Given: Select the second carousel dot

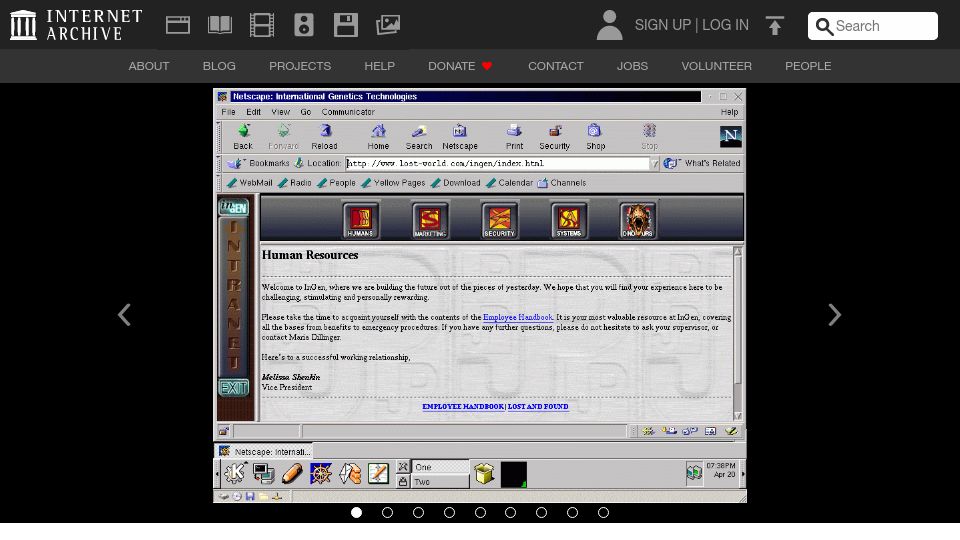Looking at the screenshot, I should [x=387, y=512].
